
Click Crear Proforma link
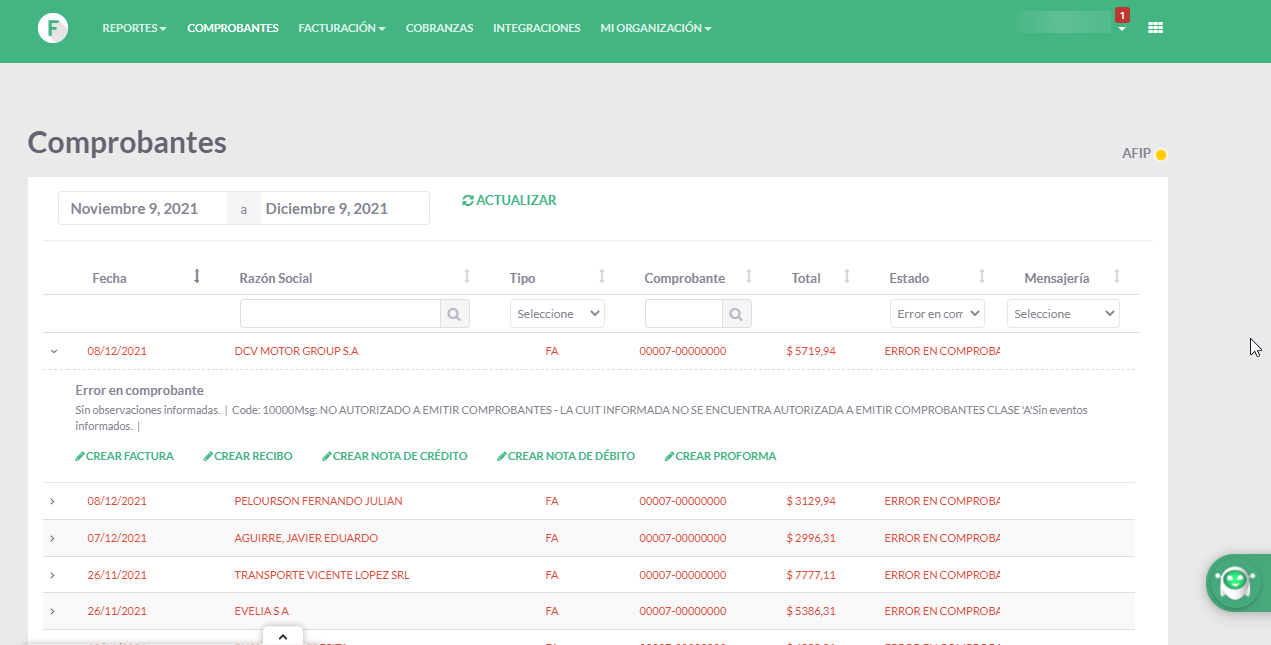click(x=720, y=456)
